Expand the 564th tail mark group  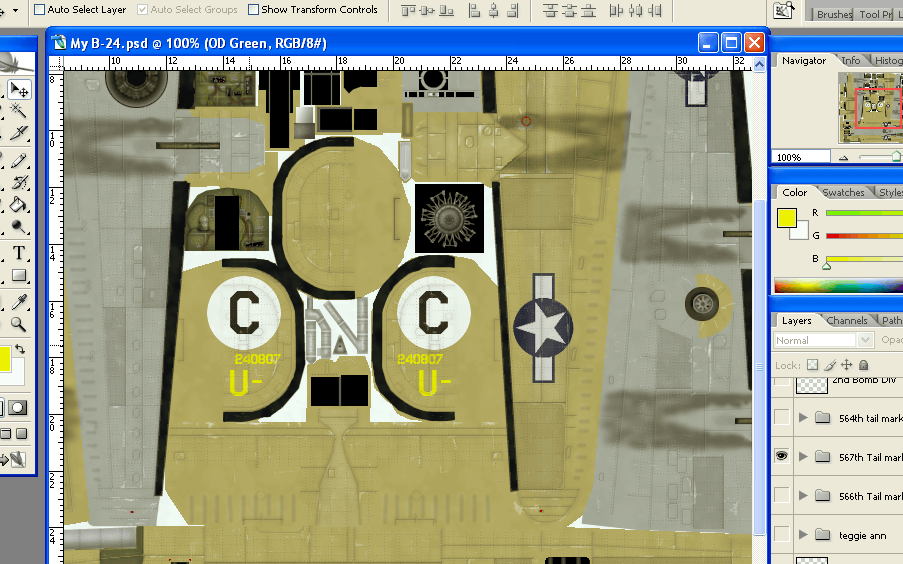803,418
